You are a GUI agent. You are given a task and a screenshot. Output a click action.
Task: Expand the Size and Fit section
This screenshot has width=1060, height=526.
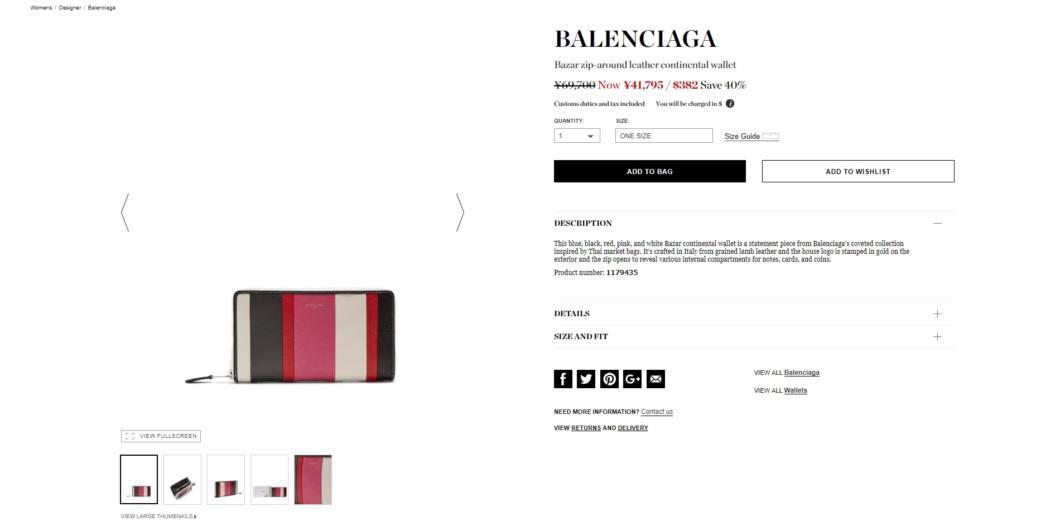tap(936, 336)
